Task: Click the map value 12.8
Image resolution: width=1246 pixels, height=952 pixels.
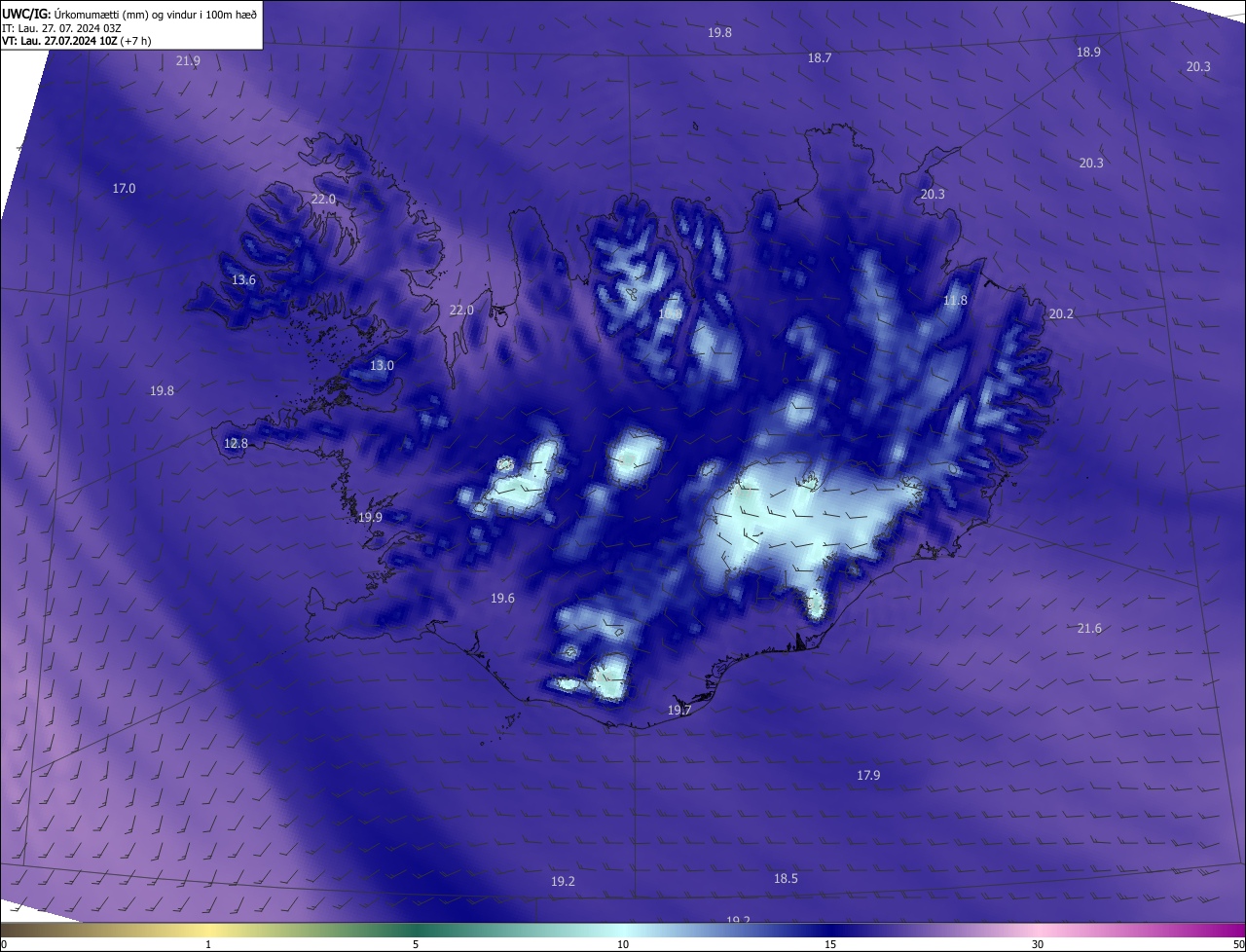Action: [236, 443]
